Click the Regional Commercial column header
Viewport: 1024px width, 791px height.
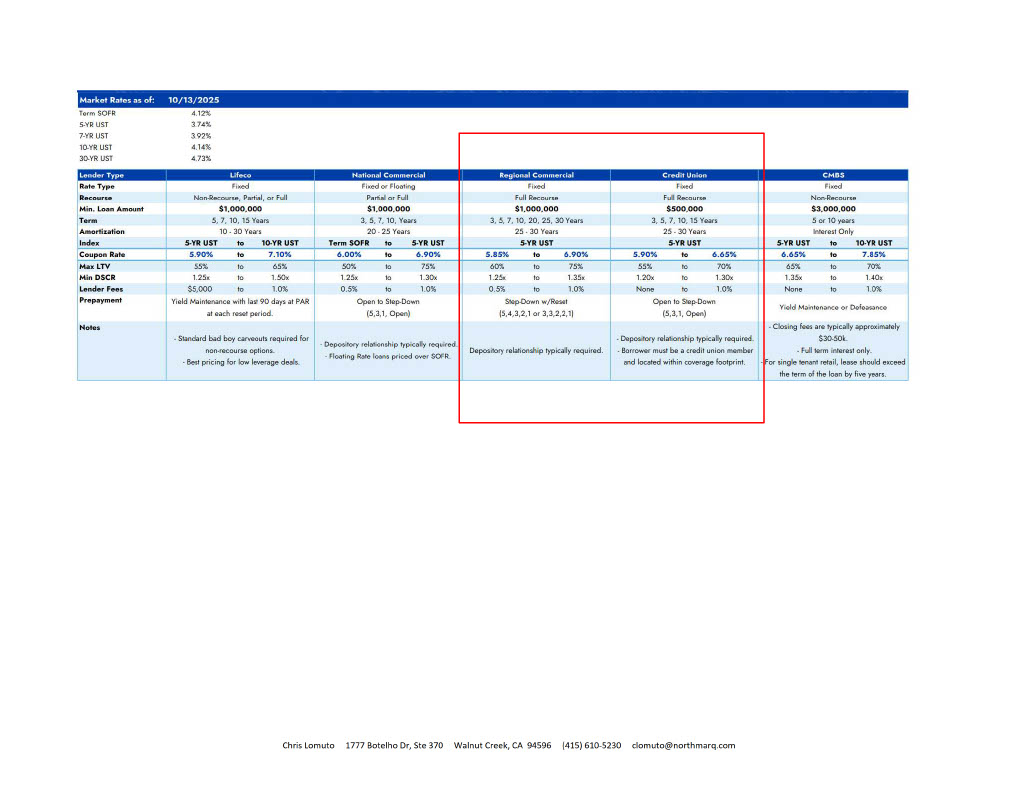(x=536, y=175)
